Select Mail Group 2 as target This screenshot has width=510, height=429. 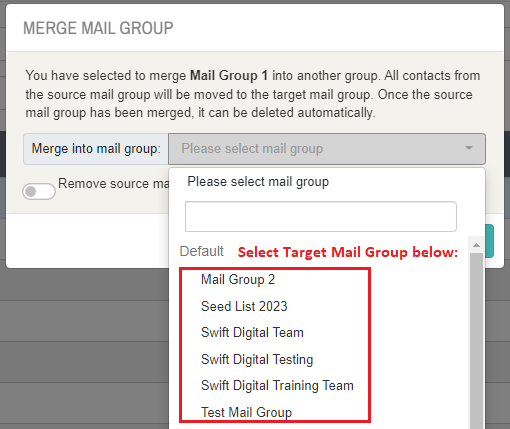tap(238, 279)
